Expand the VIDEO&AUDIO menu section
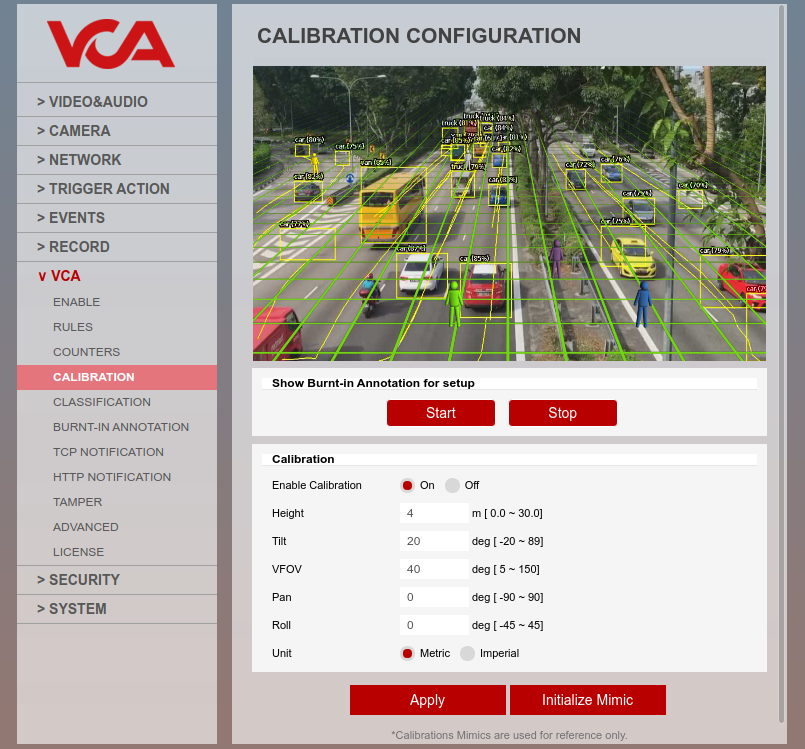This screenshot has width=805, height=749. pos(117,102)
